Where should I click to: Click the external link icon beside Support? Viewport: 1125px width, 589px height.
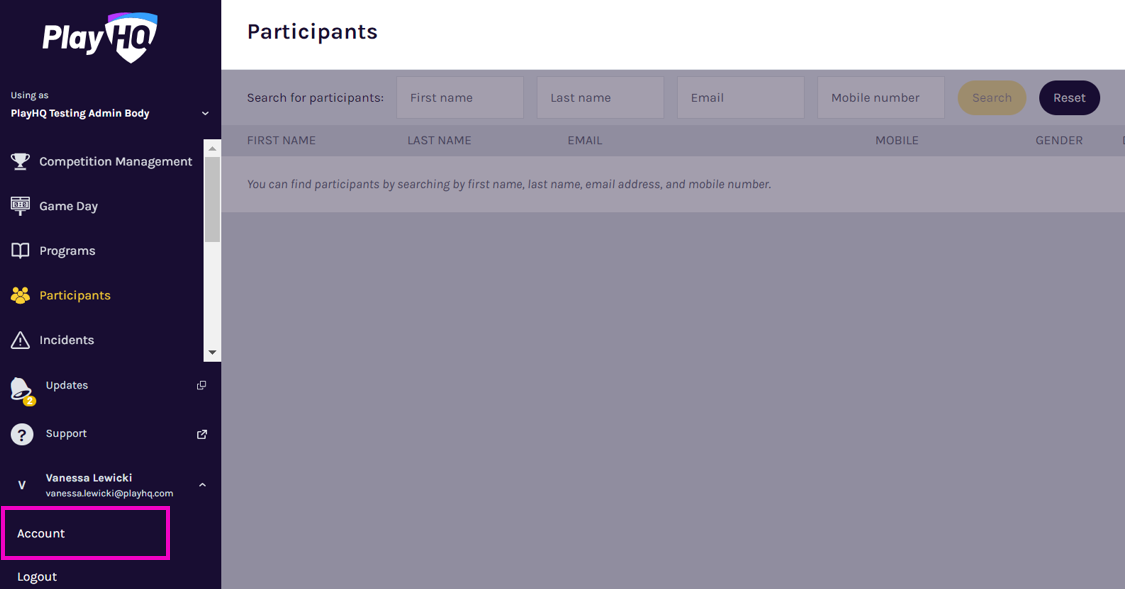tap(202, 434)
